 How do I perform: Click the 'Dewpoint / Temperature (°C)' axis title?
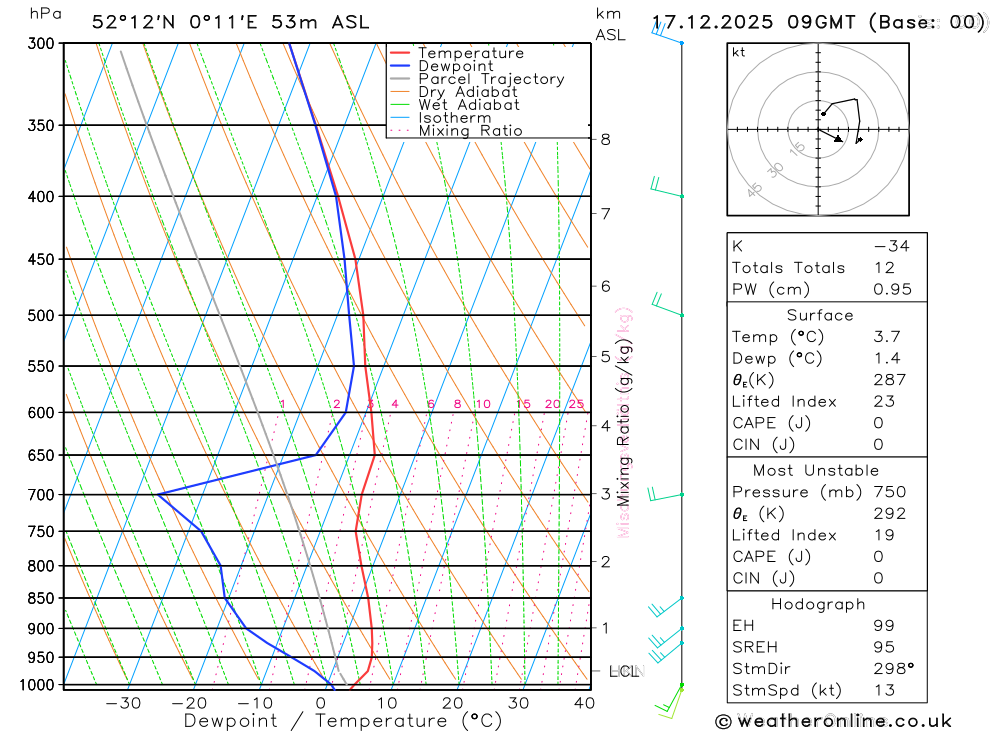pos(343,721)
